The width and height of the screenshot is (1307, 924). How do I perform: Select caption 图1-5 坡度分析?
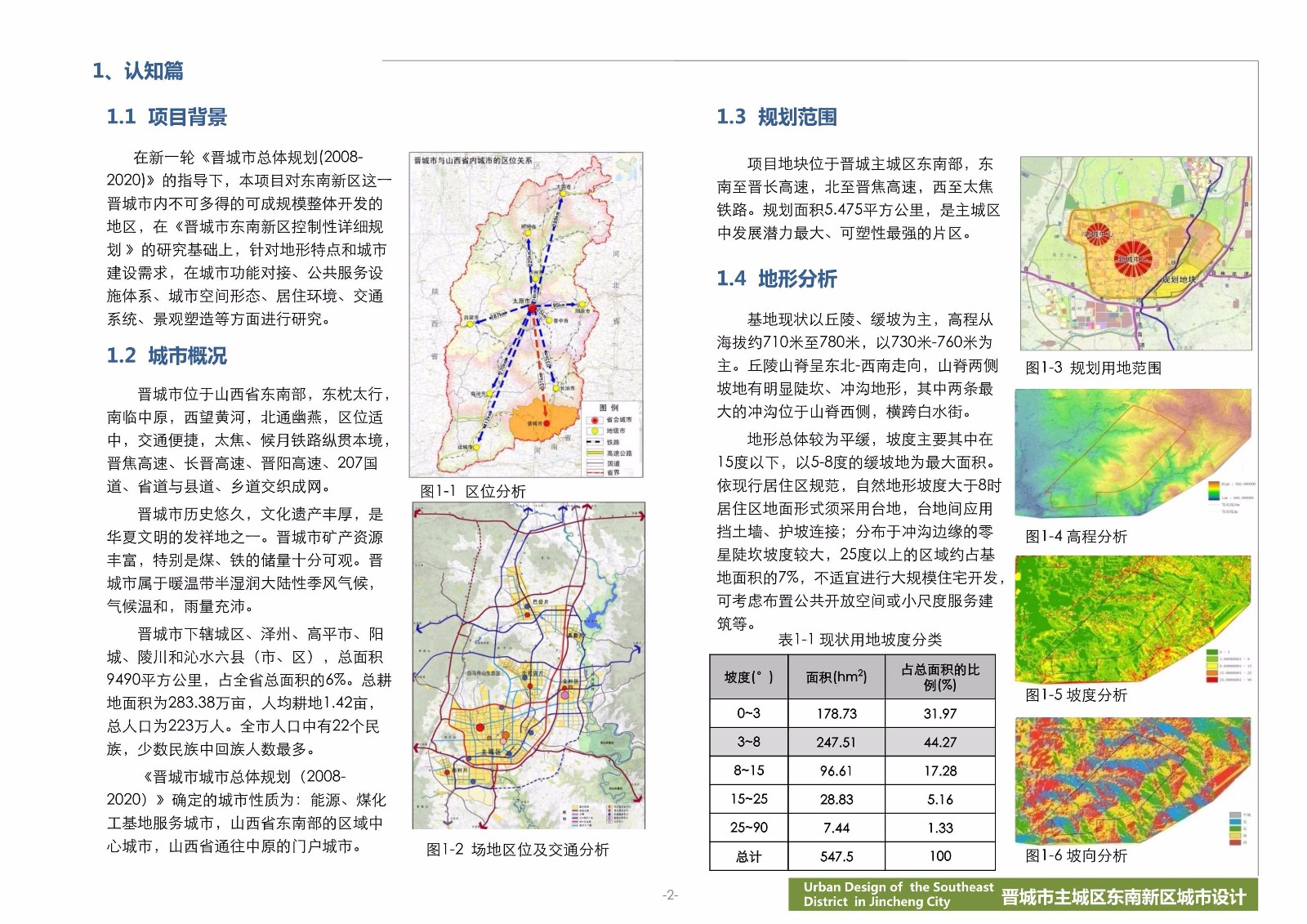1076,694
